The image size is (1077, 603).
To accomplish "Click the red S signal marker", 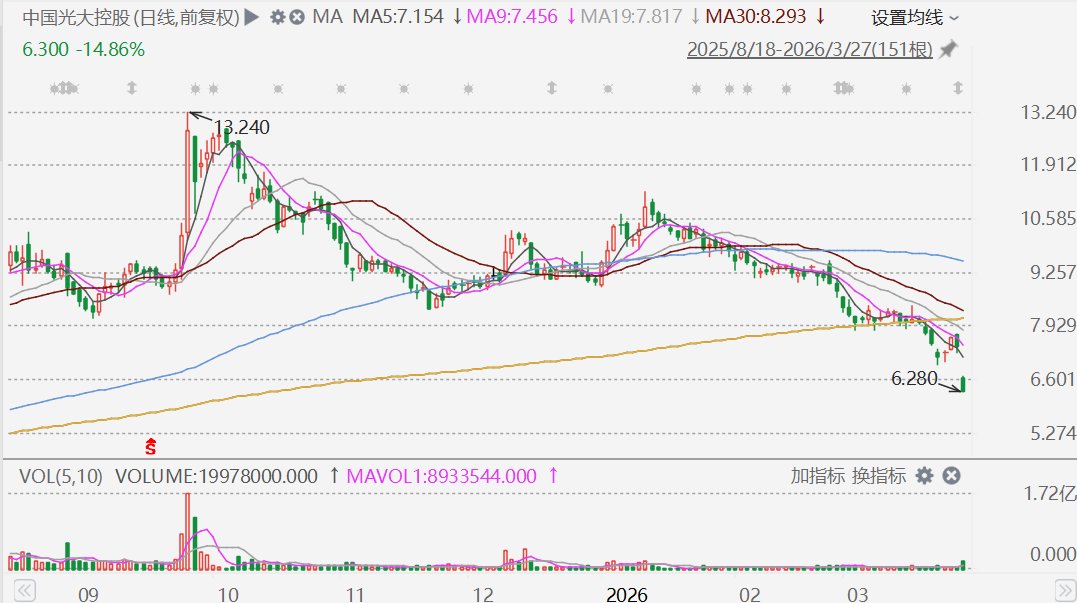I will tap(152, 446).
